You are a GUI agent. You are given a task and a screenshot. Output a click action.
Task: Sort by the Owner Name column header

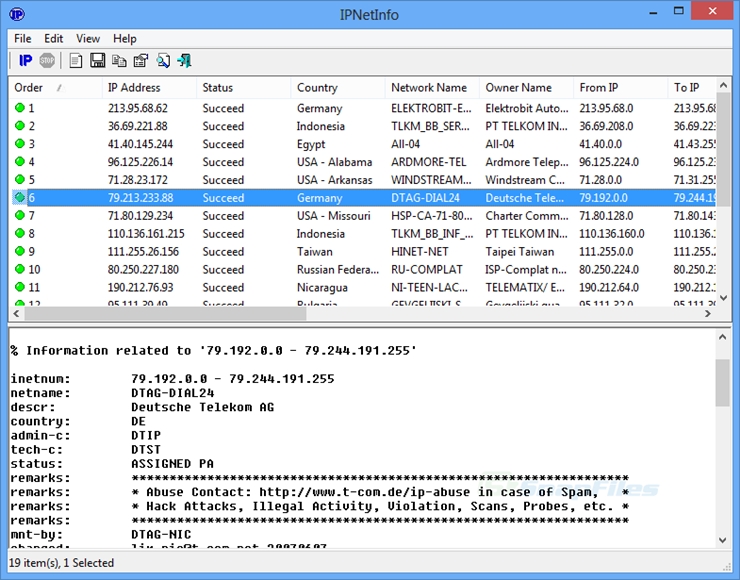(x=527, y=88)
